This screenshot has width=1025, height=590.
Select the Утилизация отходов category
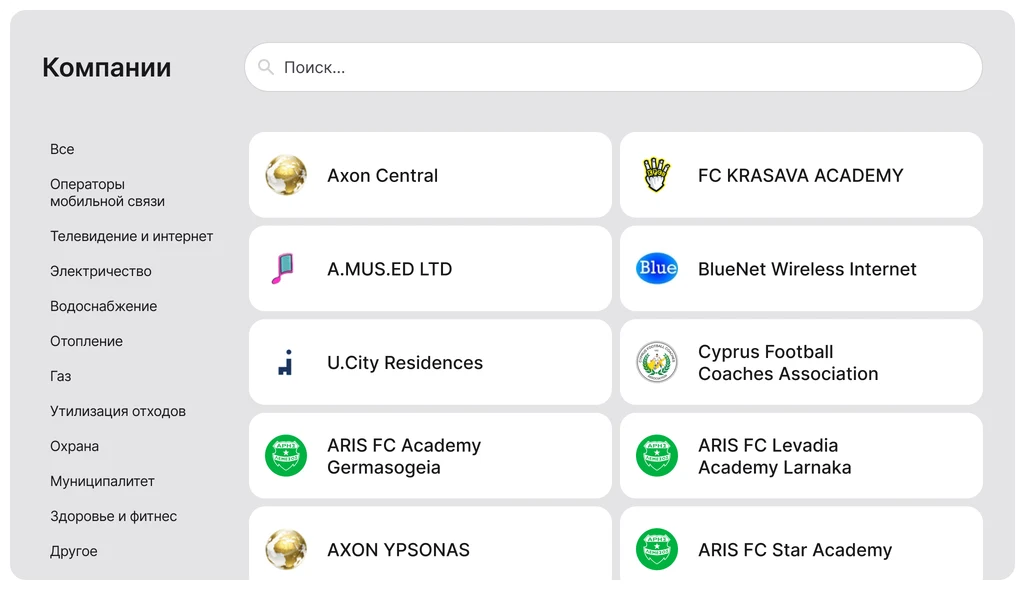pyautogui.click(x=115, y=411)
